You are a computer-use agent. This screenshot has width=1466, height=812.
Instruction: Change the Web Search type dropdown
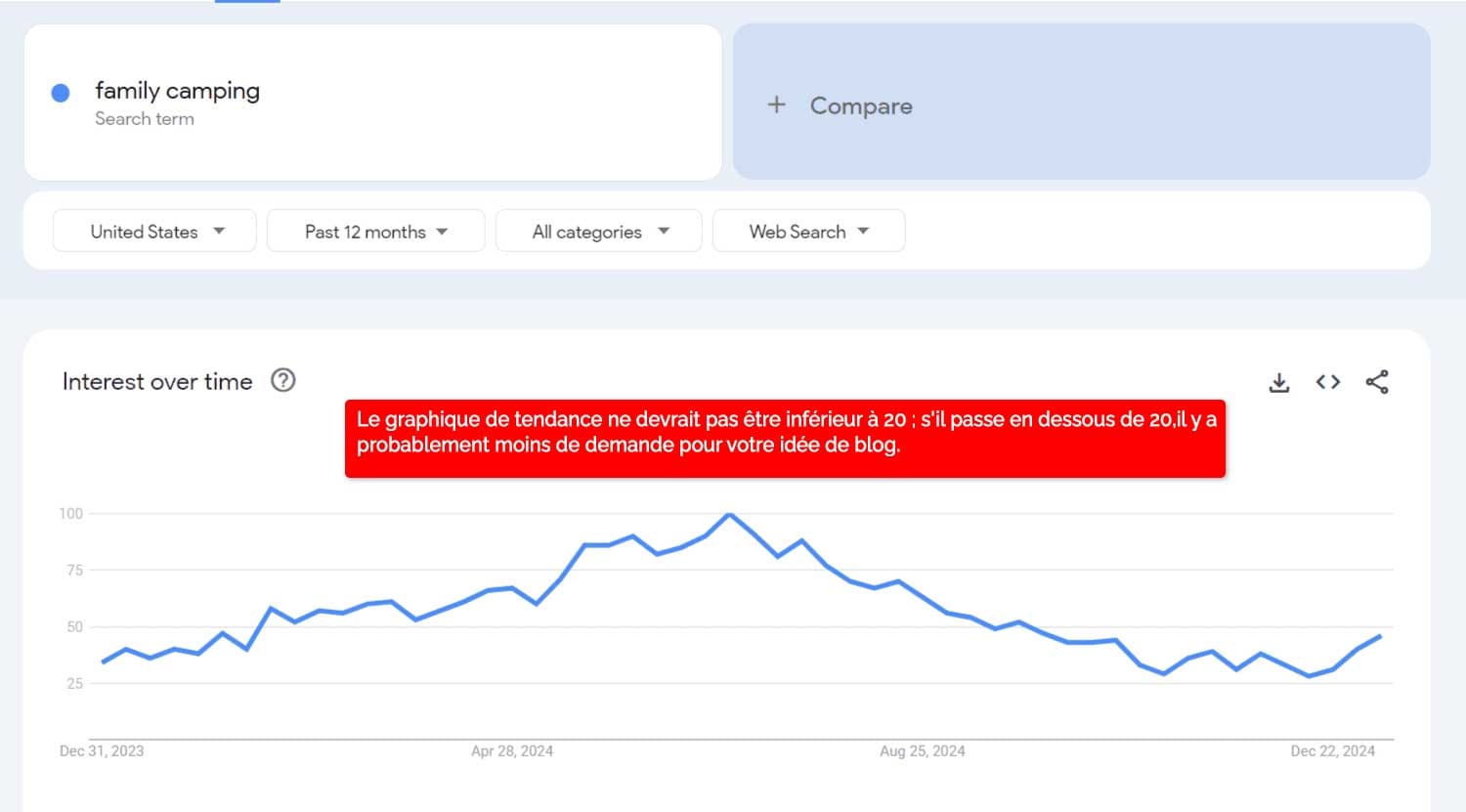coord(808,232)
